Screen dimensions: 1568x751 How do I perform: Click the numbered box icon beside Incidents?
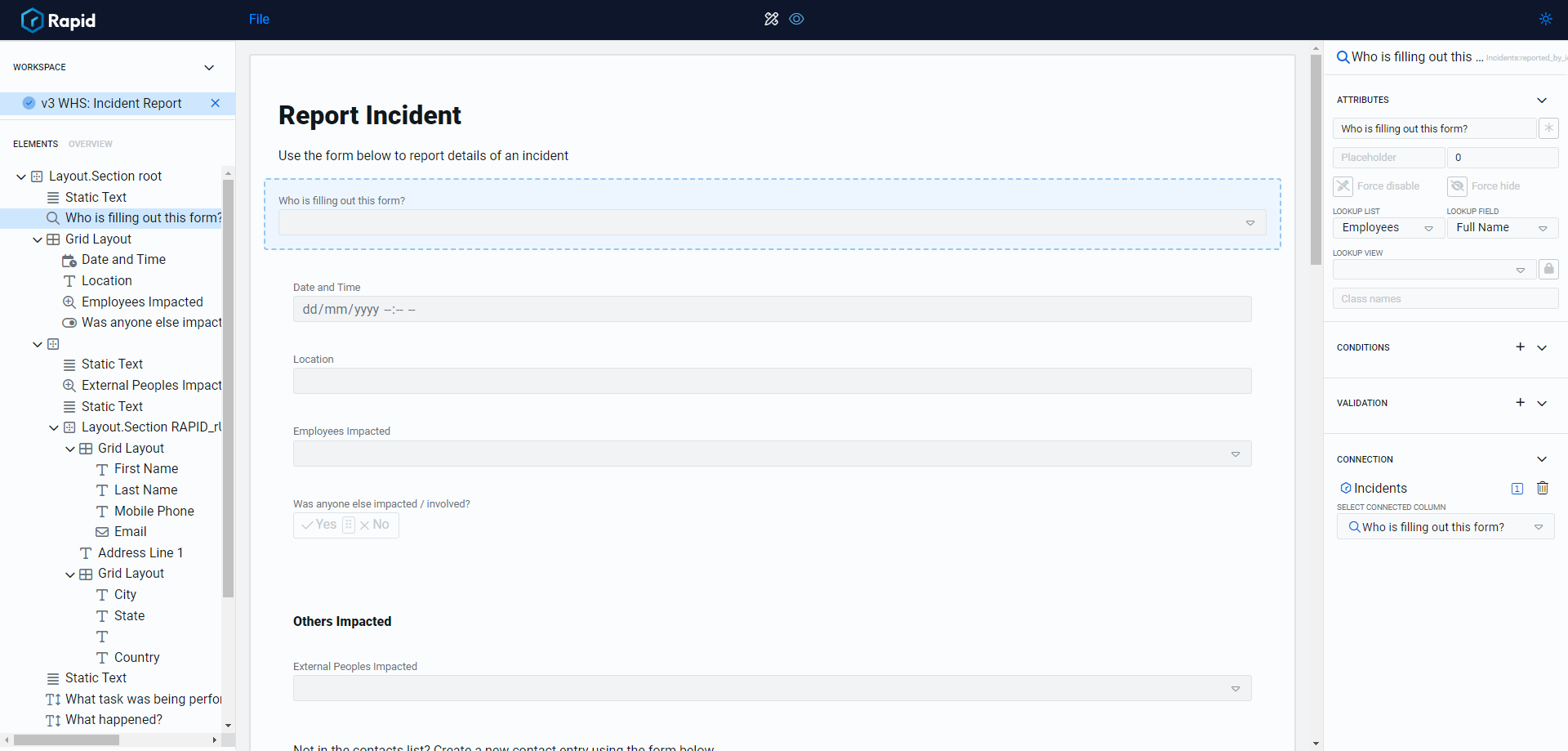[1517, 489]
